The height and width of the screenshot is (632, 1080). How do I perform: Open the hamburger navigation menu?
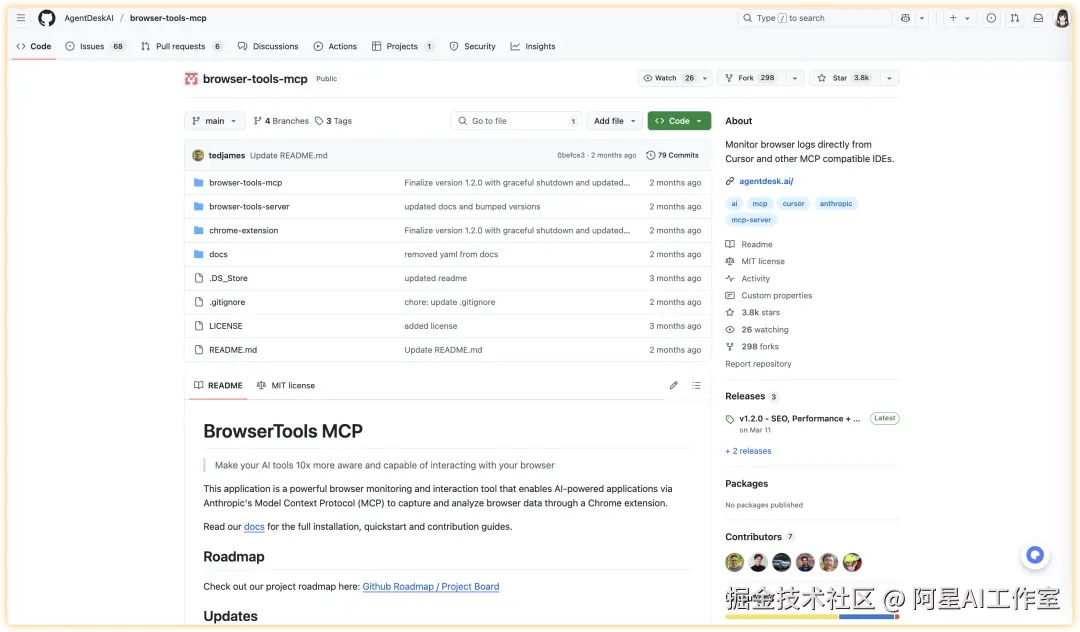click(x=21, y=18)
